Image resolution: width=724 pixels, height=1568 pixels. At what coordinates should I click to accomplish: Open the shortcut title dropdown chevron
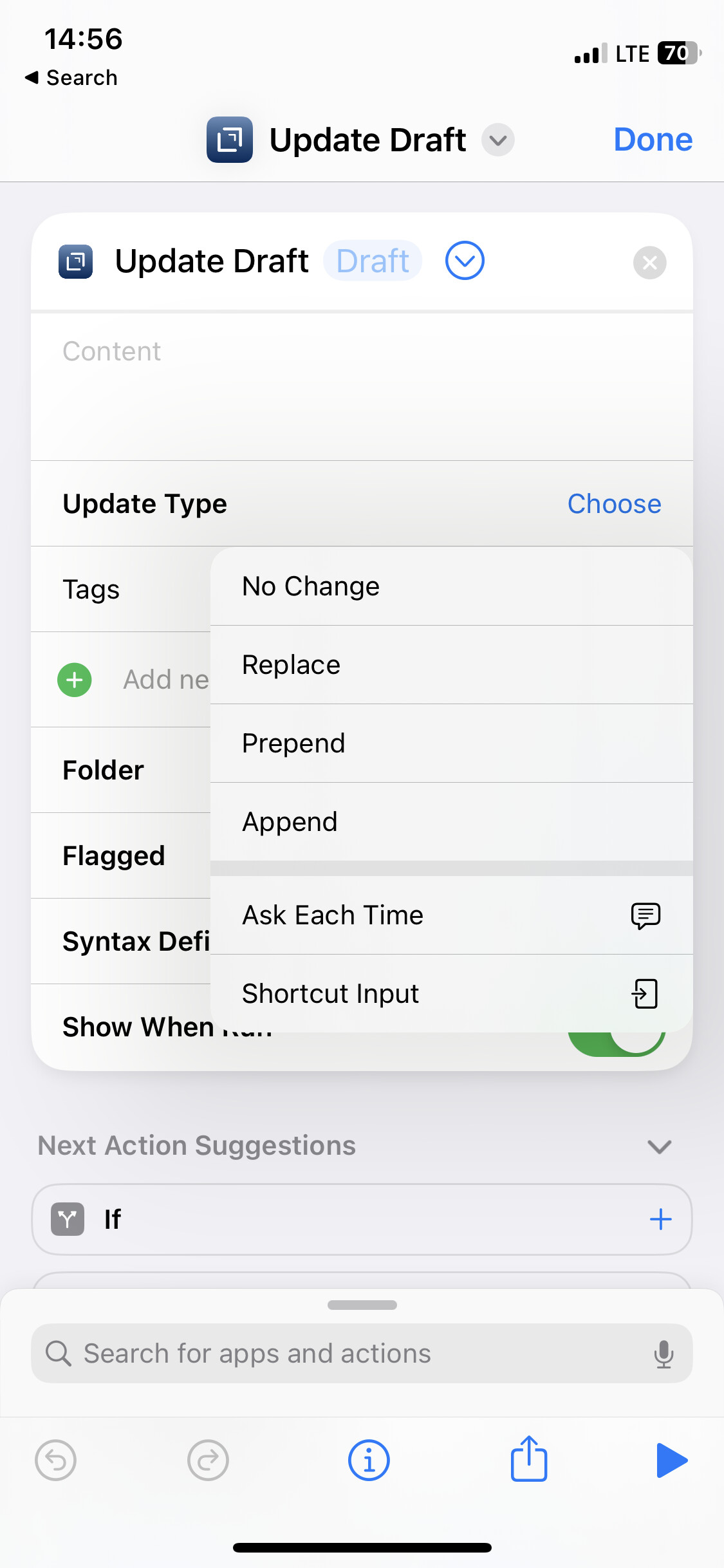pyautogui.click(x=498, y=140)
